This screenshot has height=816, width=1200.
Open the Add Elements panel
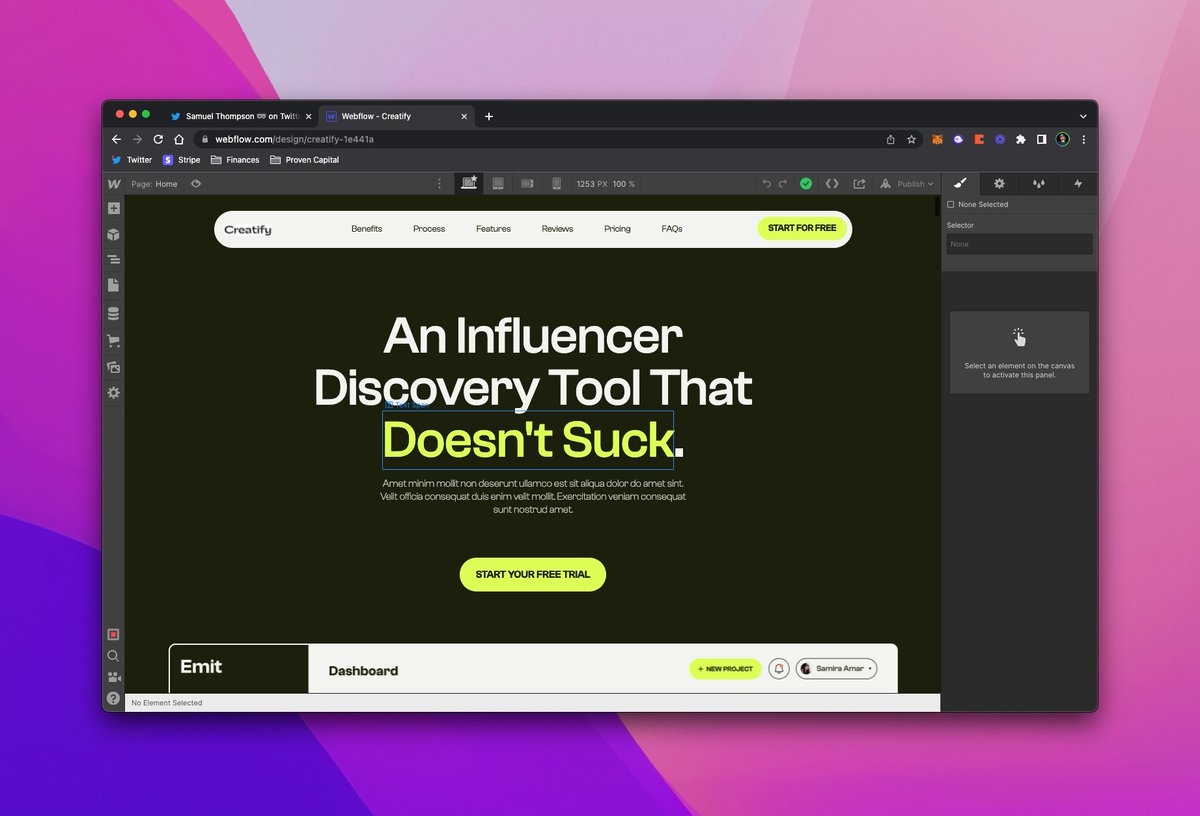coord(114,209)
